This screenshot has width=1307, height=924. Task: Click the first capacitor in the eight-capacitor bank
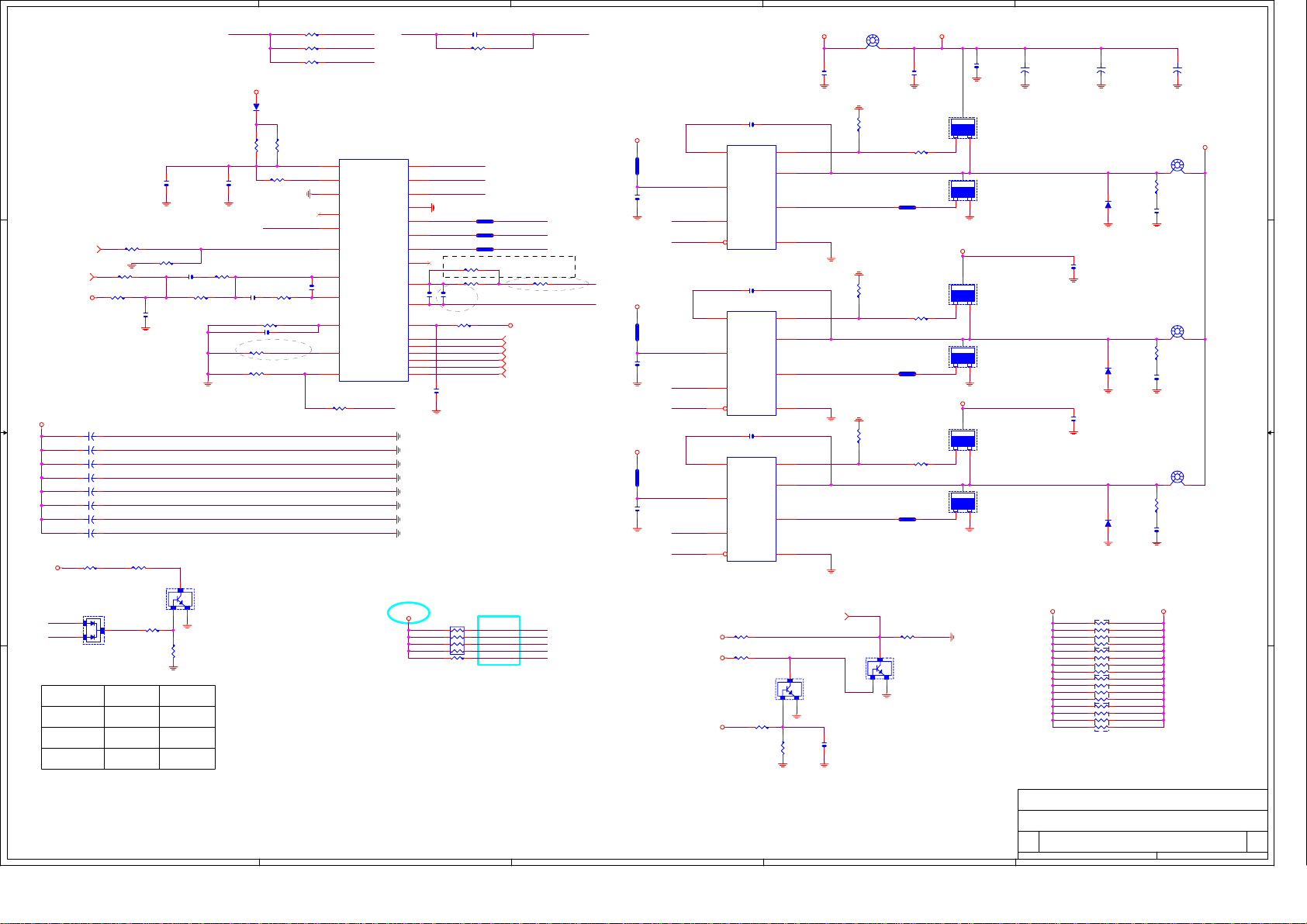[x=92, y=436]
